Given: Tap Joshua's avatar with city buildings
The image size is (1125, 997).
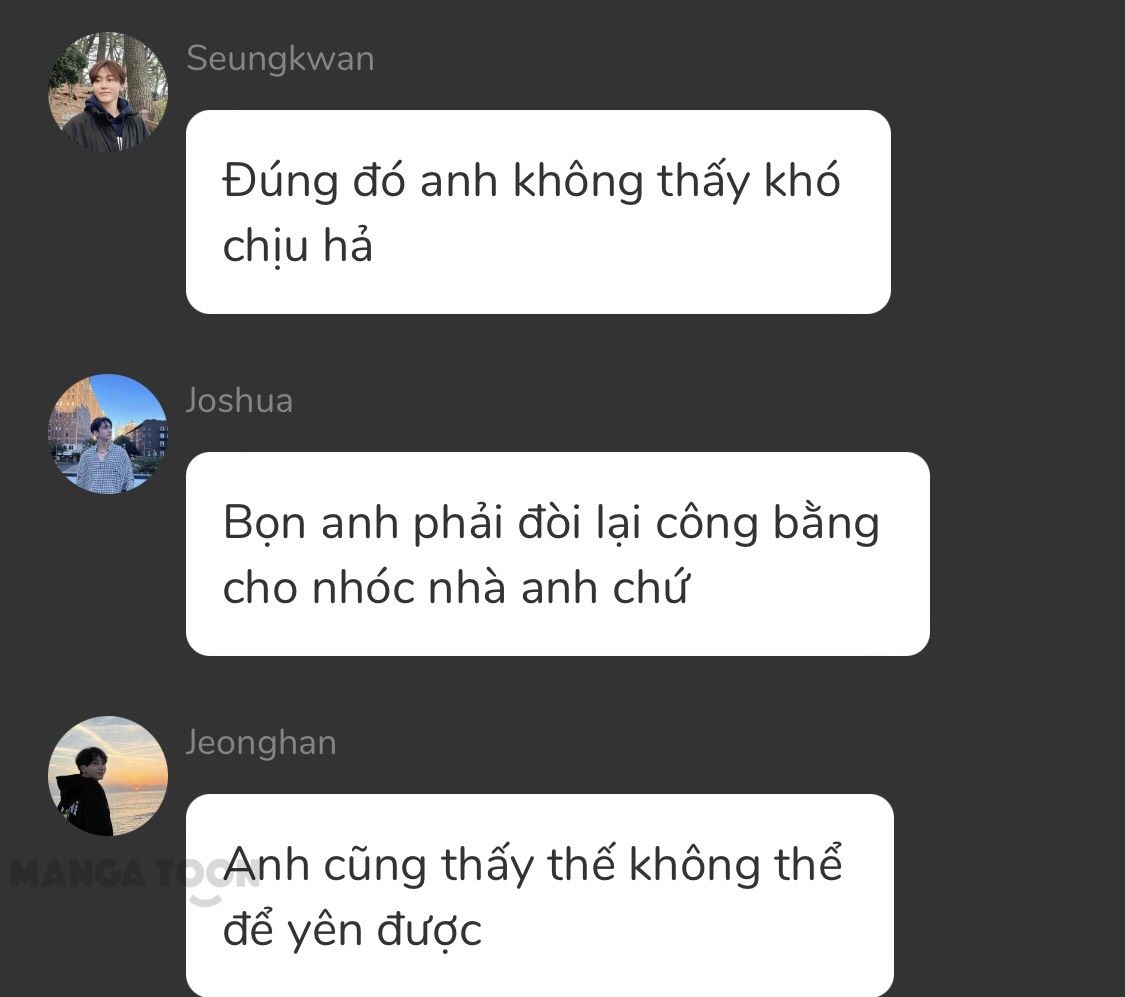Looking at the screenshot, I should pos(108,434).
